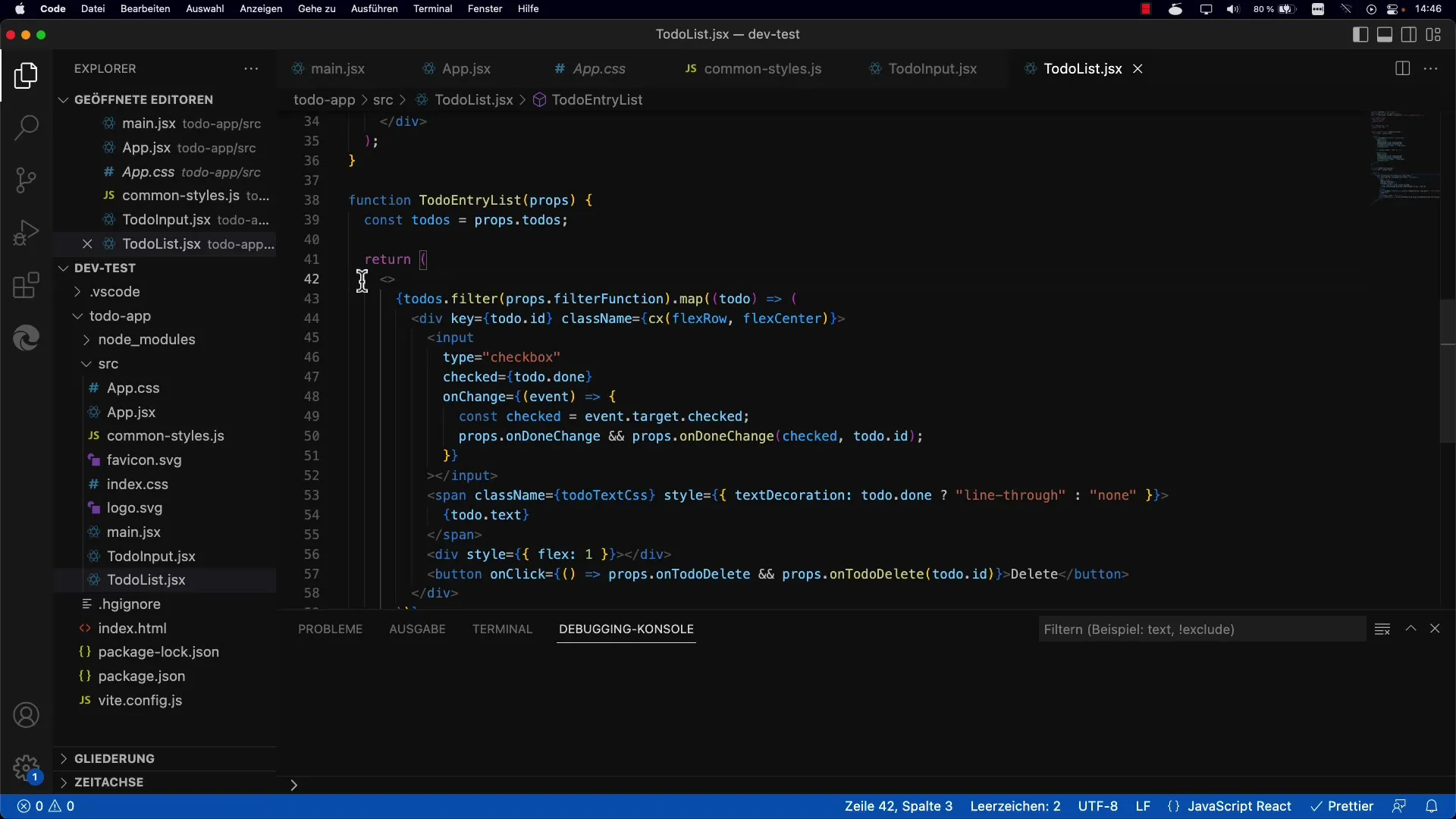Close the bottom panel
Viewport: 1456px width, 819px height.
pyautogui.click(x=1435, y=629)
